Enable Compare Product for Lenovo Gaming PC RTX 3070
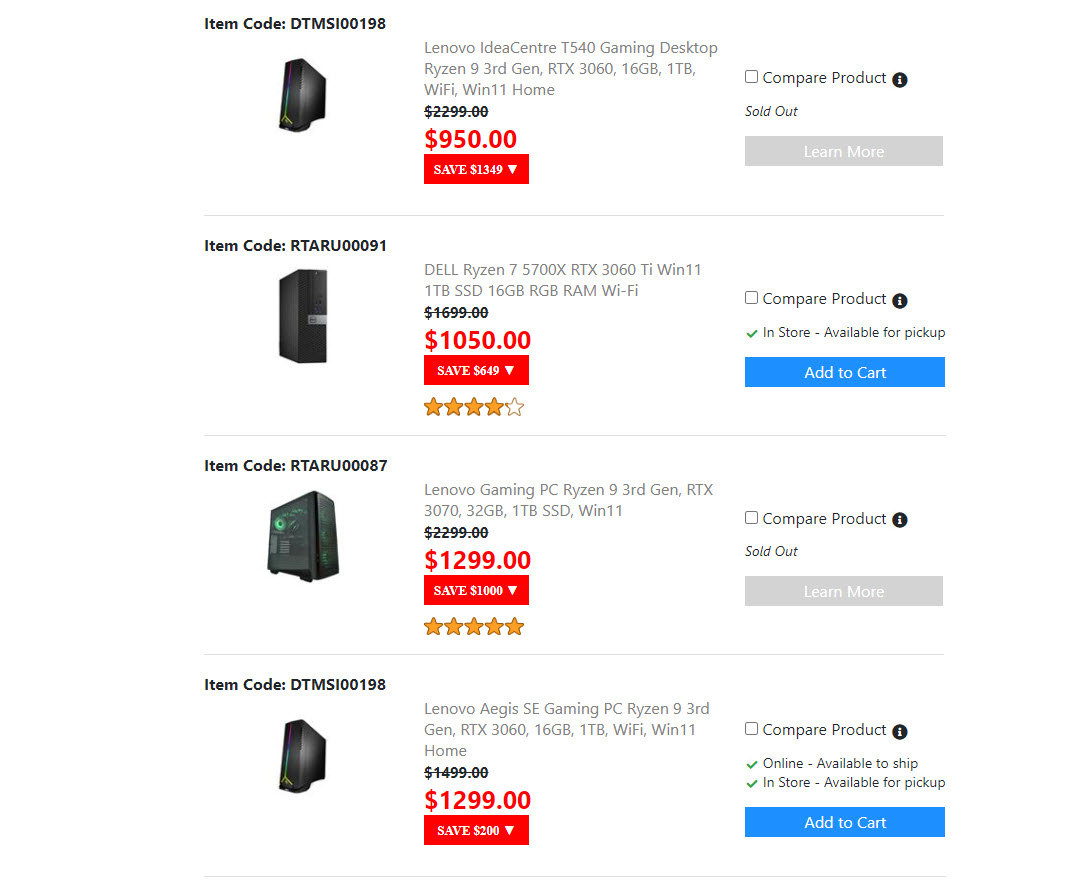Image resolution: width=1085 pixels, height=881 pixels. tap(752, 518)
